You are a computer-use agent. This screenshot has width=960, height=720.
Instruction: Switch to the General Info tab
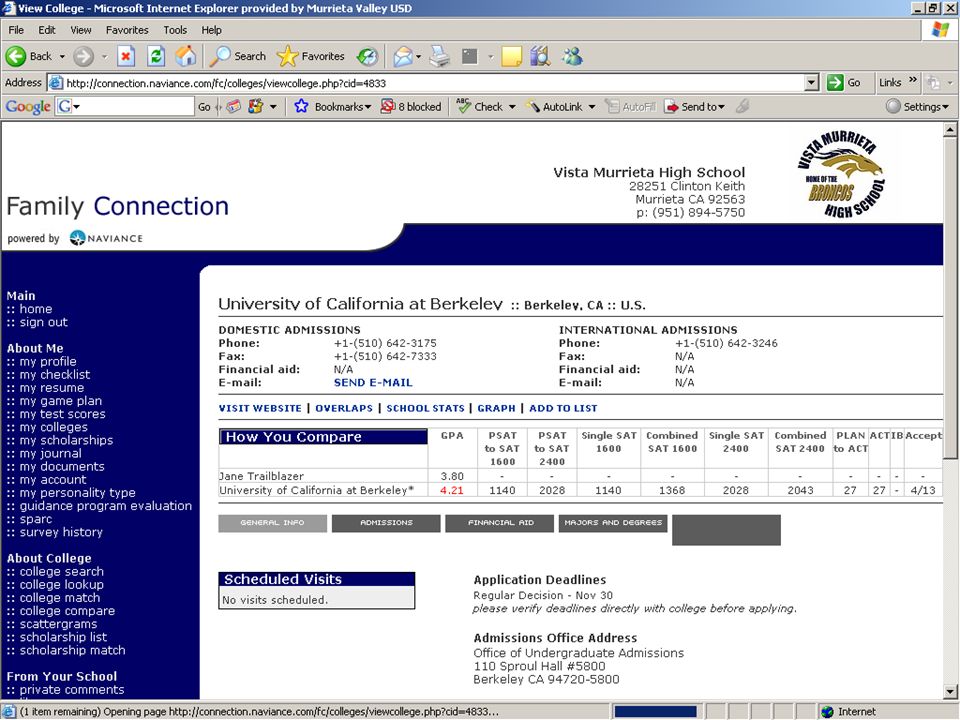click(x=272, y=523)
